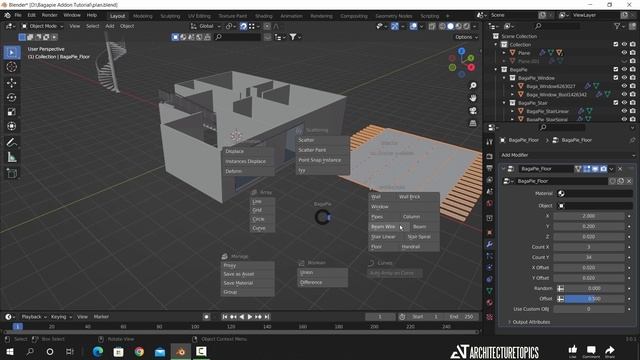The width and height of the screenshot is (640, 360).
Task: Toggle render visibility camera on BagaPie_Floor modifier
Action: pos(603,169)
